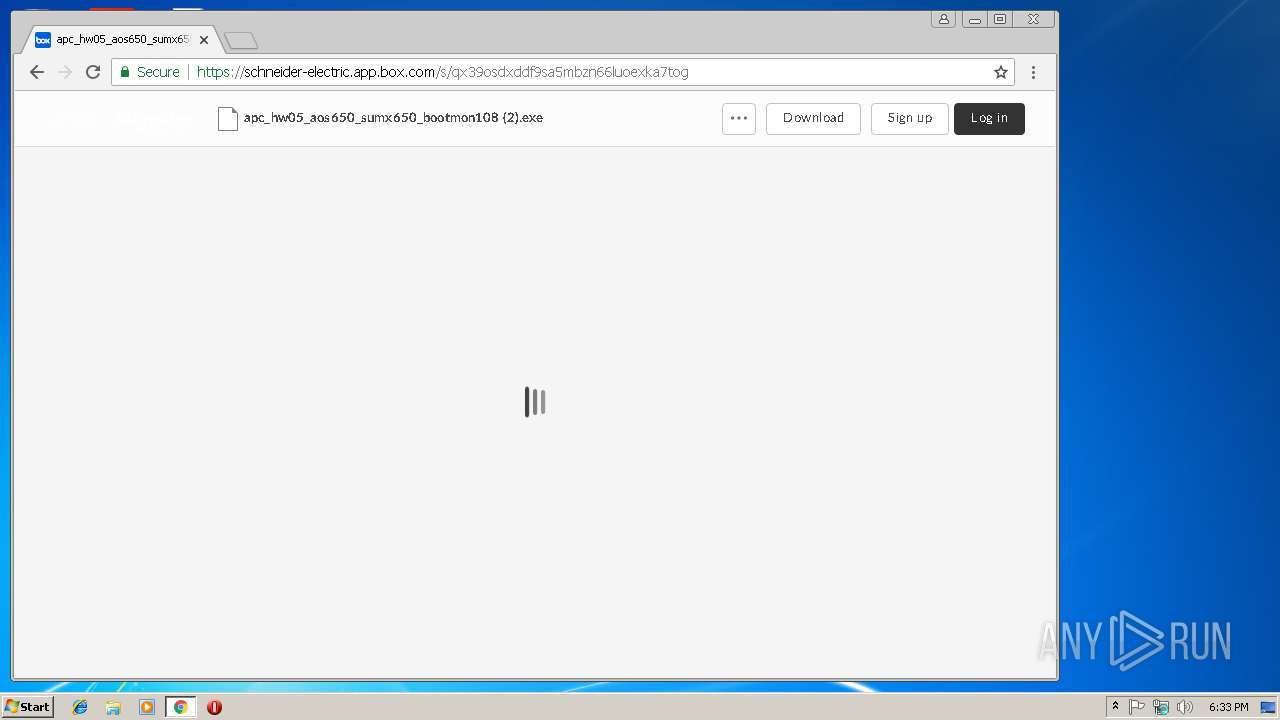
Task: Click the file document icon
Action: pyautogui.click(x=228, y=118)
